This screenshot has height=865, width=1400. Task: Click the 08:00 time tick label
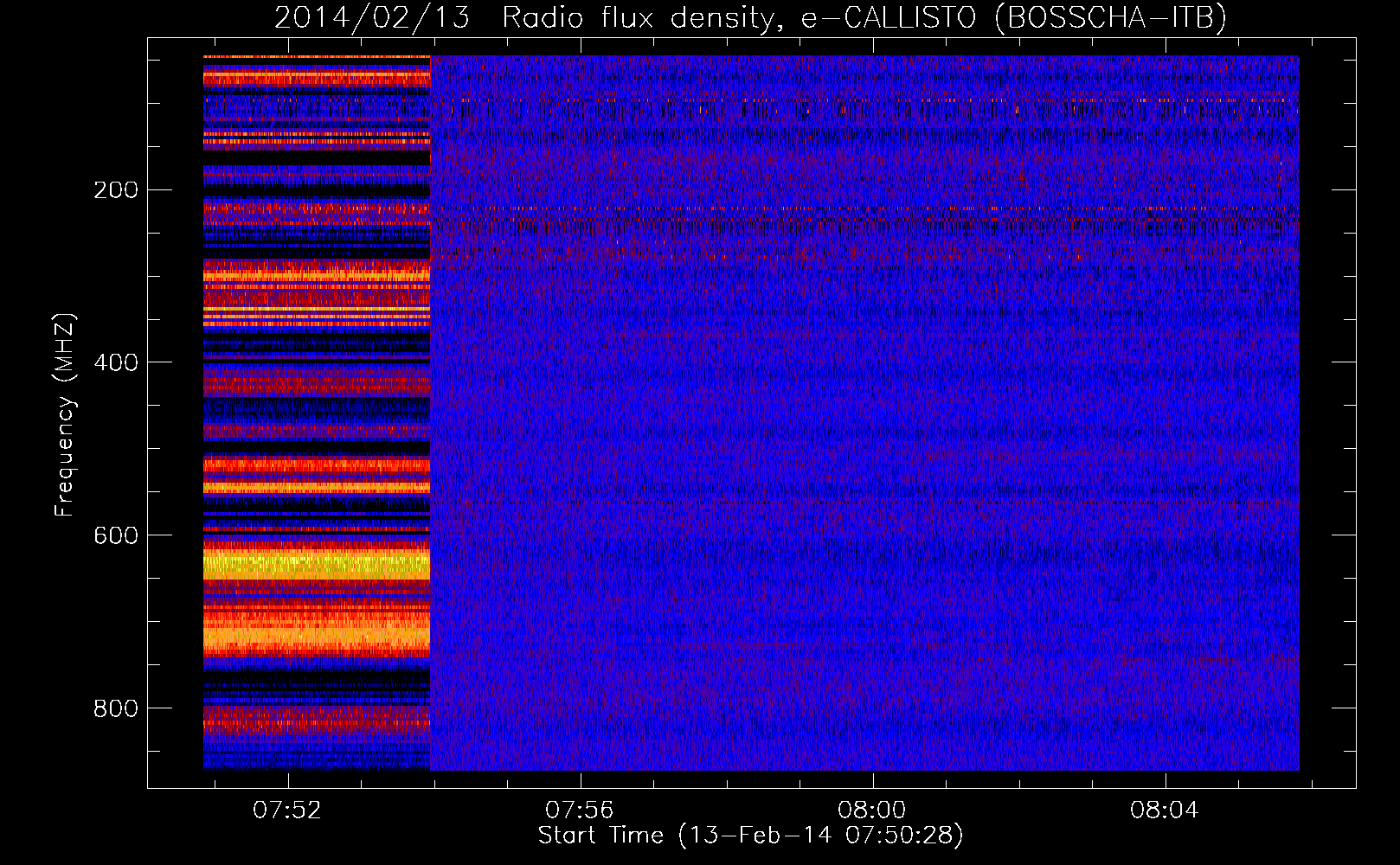click(872, 810)
